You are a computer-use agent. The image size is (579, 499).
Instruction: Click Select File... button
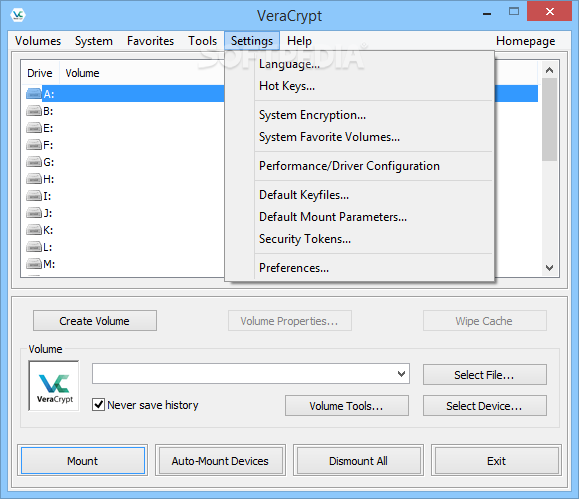[x=484, y=375]
